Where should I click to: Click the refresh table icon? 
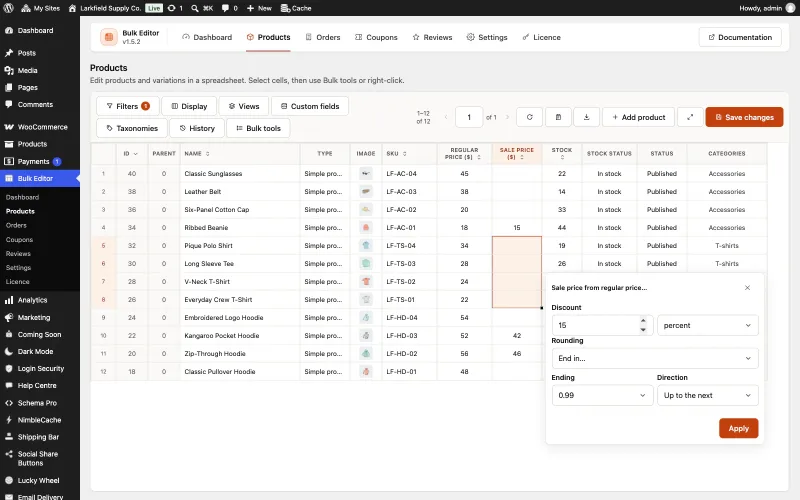tap(529, 117)
